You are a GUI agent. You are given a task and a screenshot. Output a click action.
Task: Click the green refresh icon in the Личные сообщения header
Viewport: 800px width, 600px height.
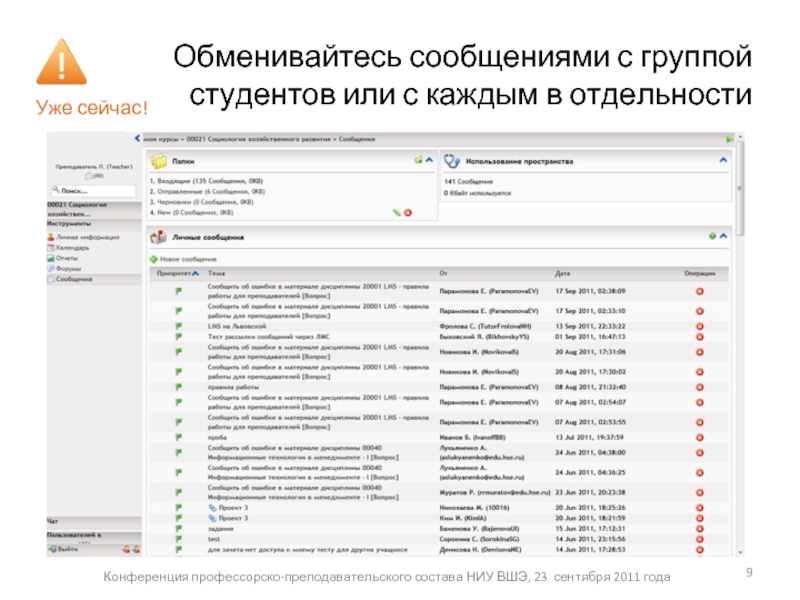coord(712,236)
